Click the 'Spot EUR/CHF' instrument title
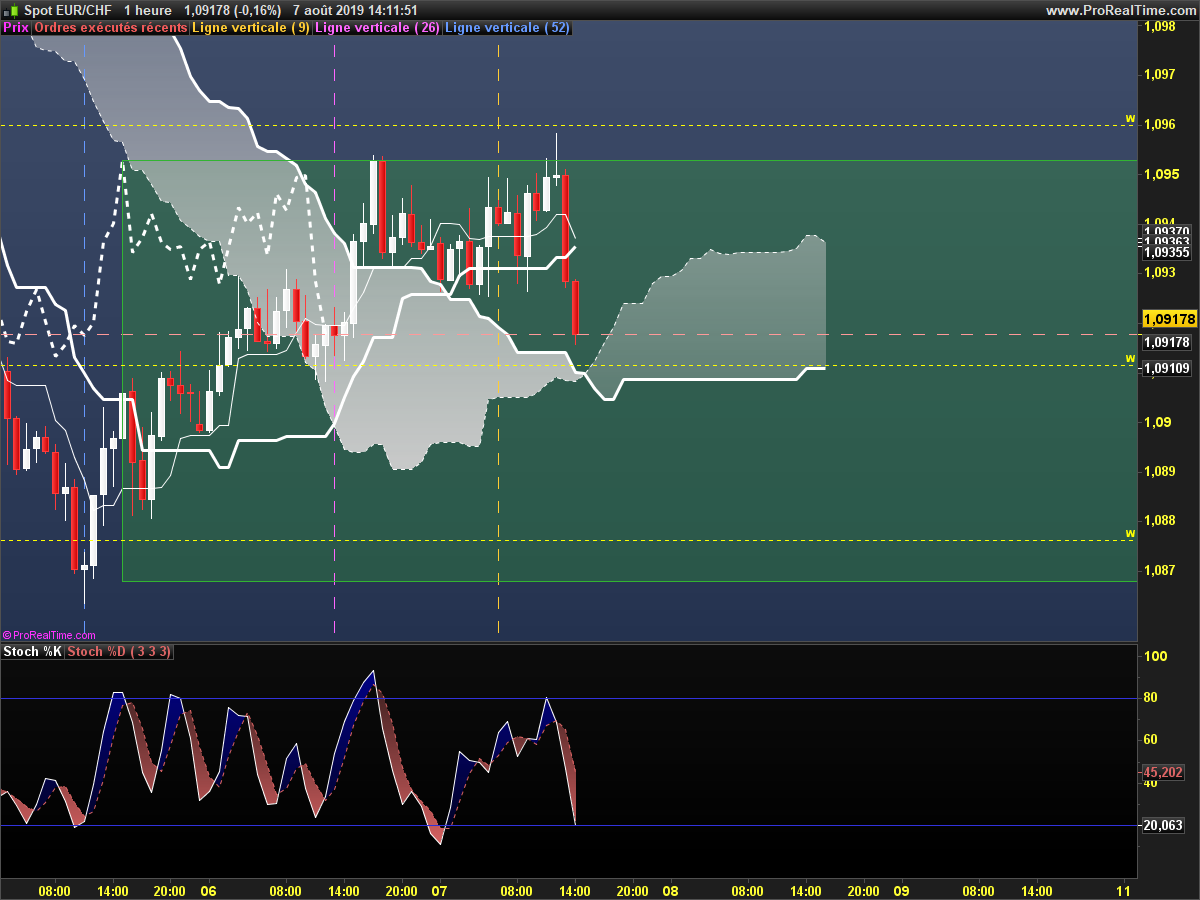 pos(68,10)
